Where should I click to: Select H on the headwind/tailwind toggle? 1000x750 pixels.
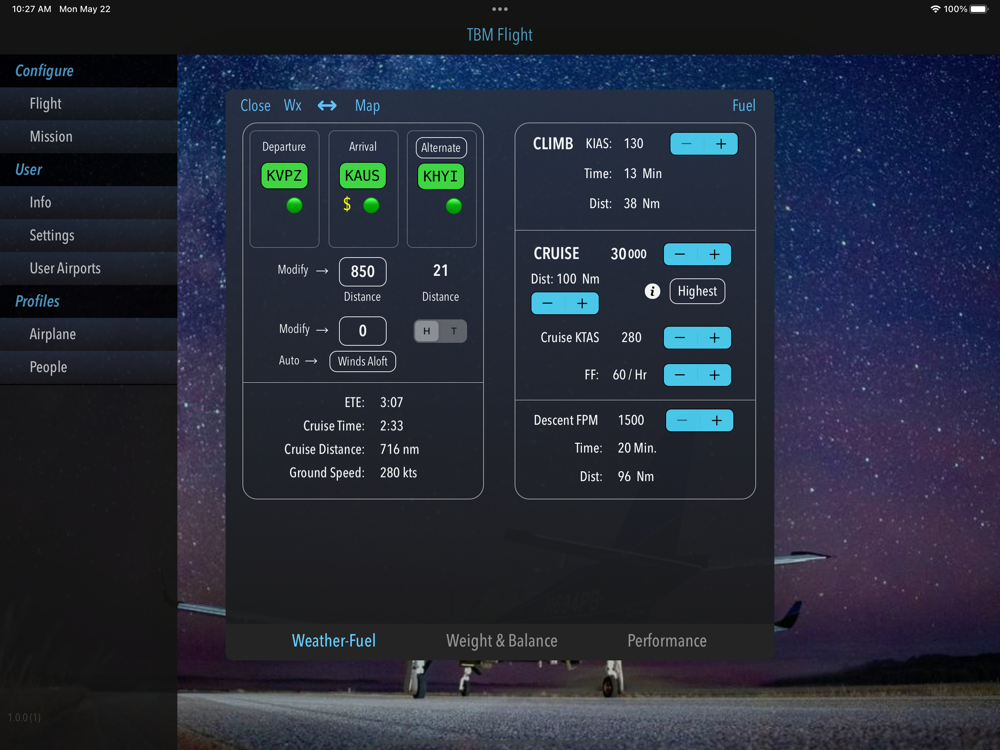427,331
